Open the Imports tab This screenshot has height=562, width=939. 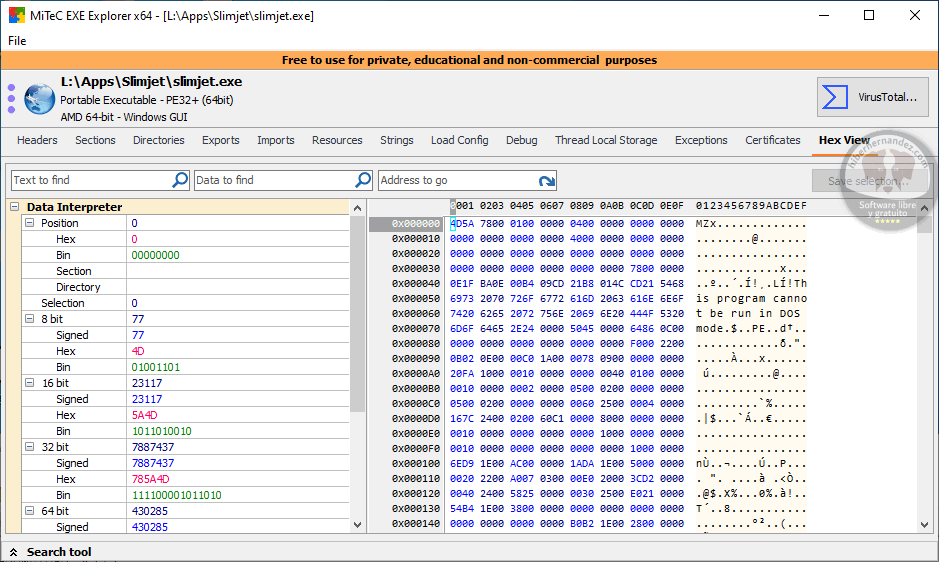coord(275,140)
